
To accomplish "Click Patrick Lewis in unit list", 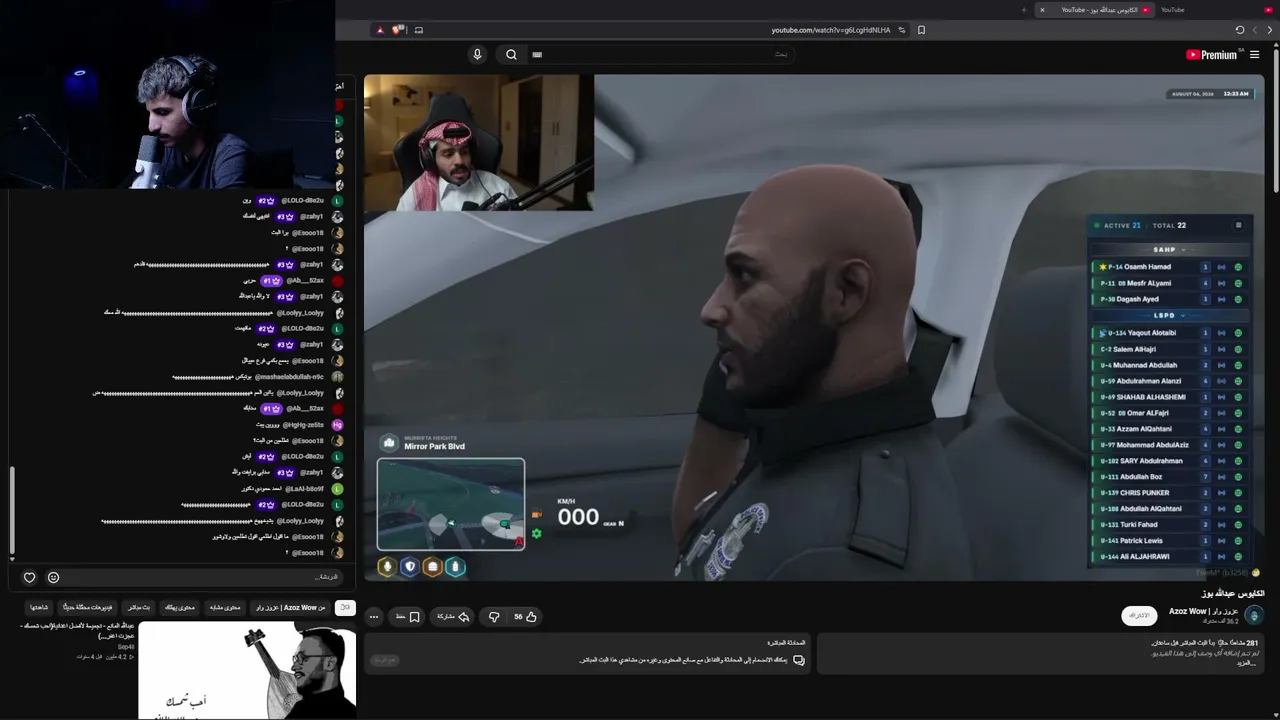I will pos(1141,541).
